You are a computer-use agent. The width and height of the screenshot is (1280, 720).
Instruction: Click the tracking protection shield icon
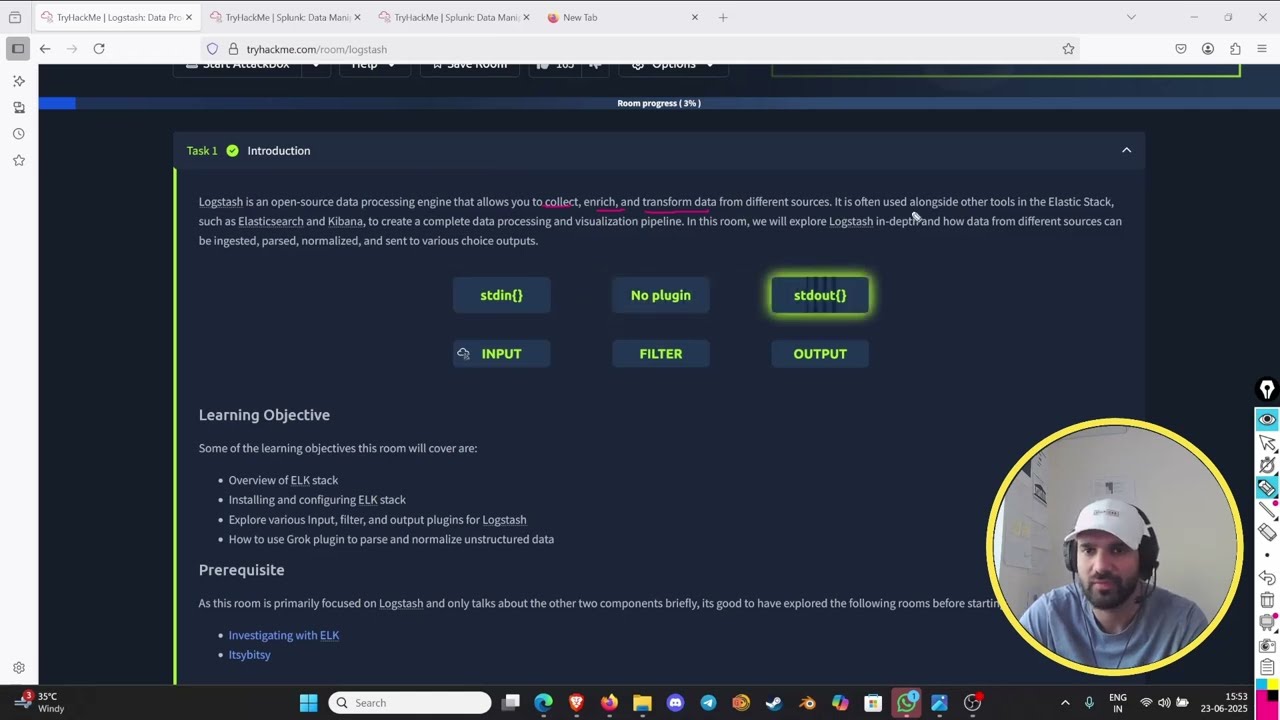213,48
